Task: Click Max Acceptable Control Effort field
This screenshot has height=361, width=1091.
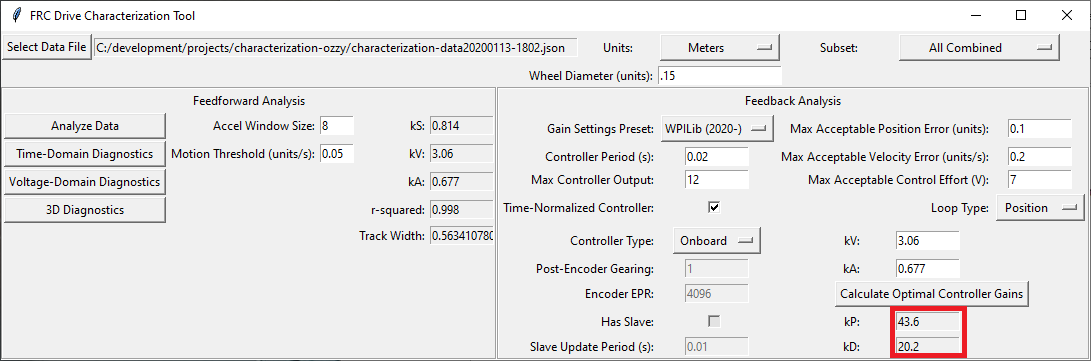Action: click(1040, 180)
